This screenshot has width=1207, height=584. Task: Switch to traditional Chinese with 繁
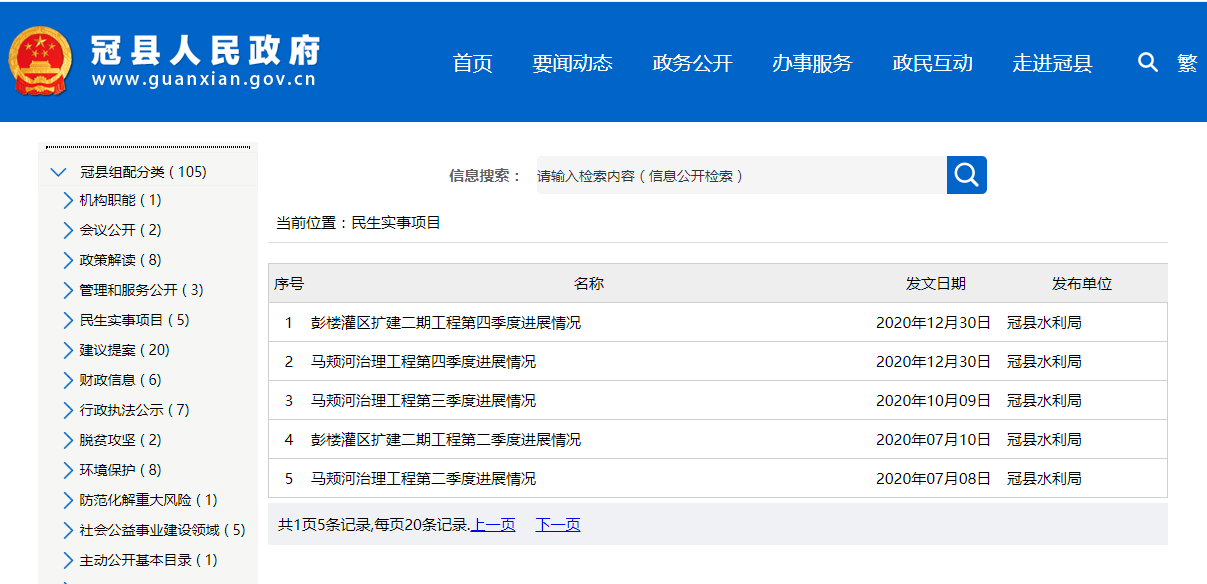click(x=1187, y=63)
